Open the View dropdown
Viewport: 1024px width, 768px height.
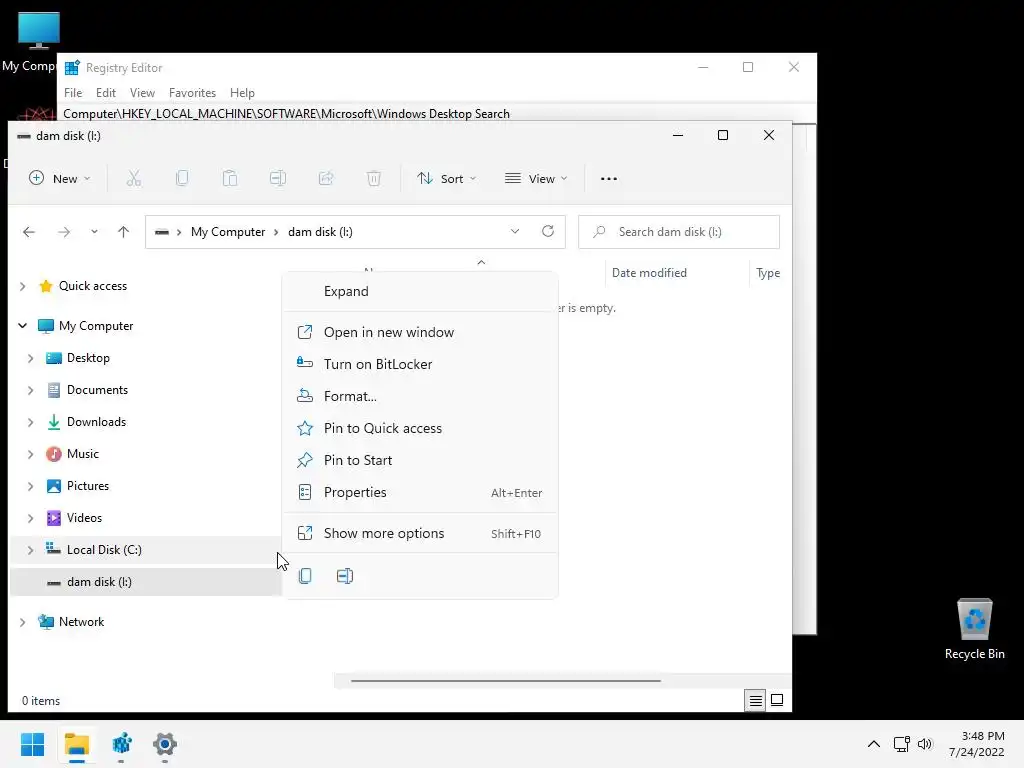[x=536, y=178]
